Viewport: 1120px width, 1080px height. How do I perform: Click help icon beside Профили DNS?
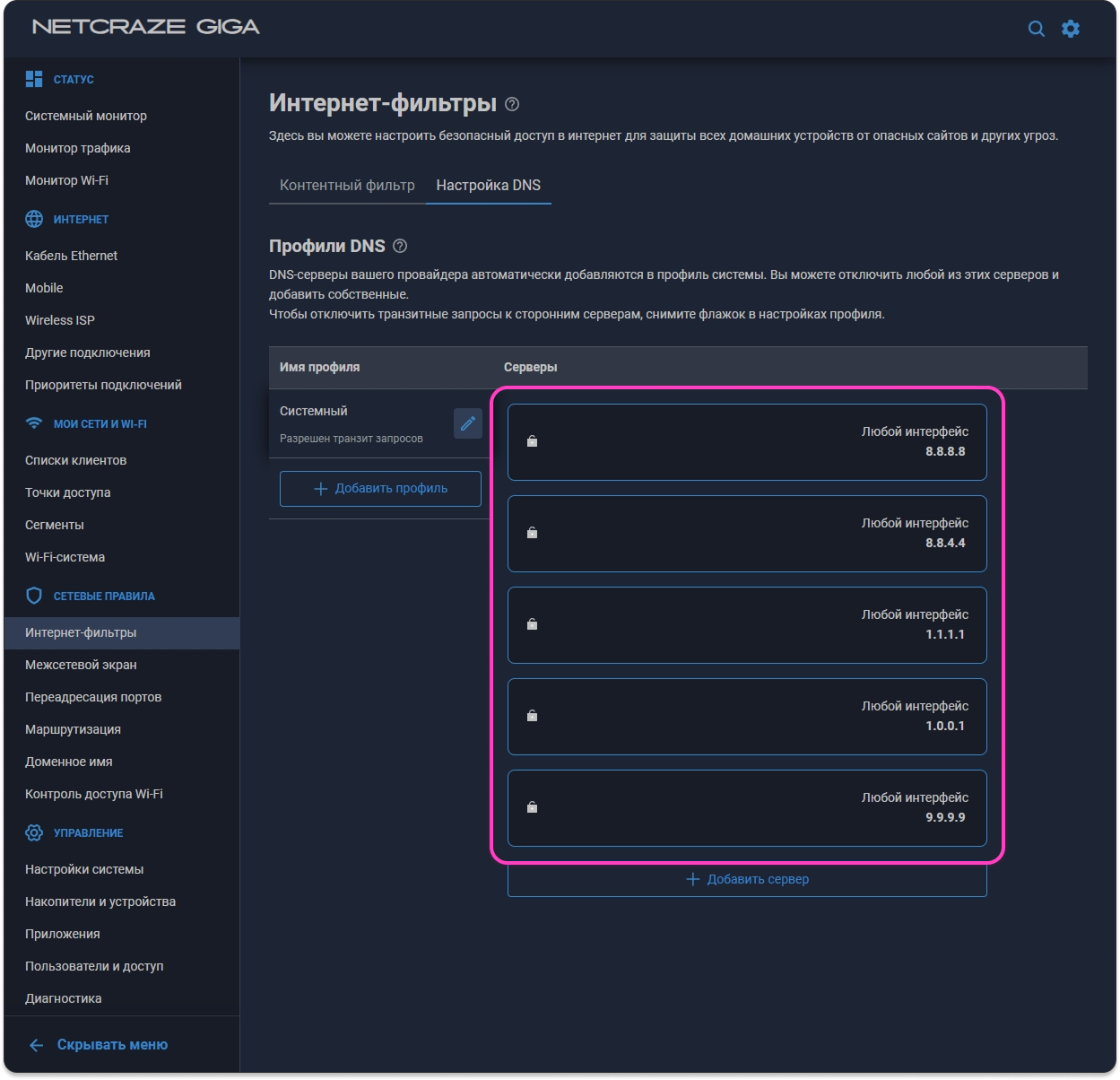pos(400,246)
